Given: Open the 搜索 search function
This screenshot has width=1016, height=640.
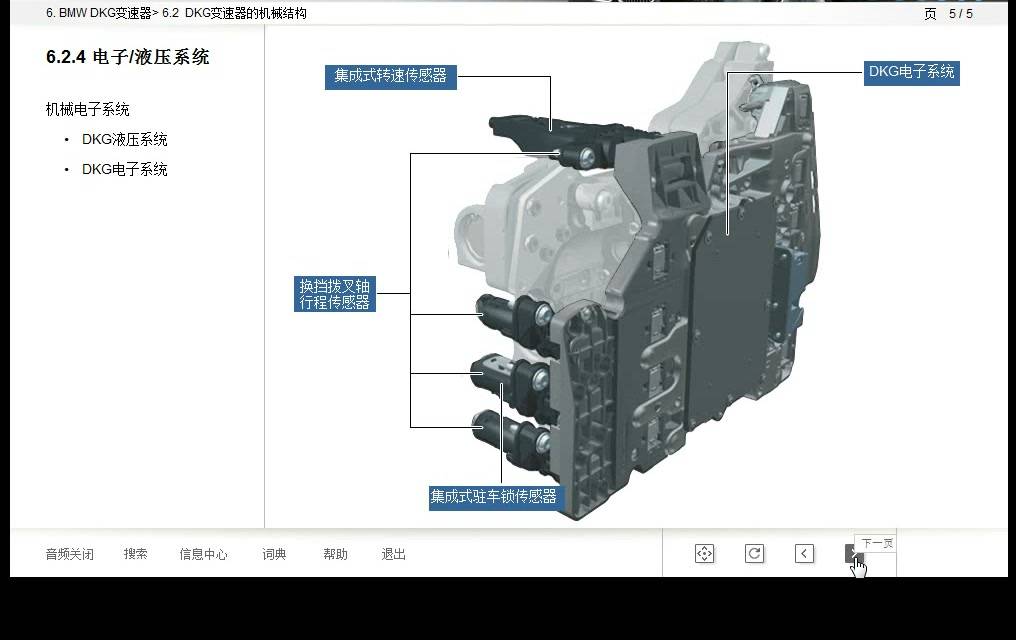Looking at the screenshot, I should [135, 554].
